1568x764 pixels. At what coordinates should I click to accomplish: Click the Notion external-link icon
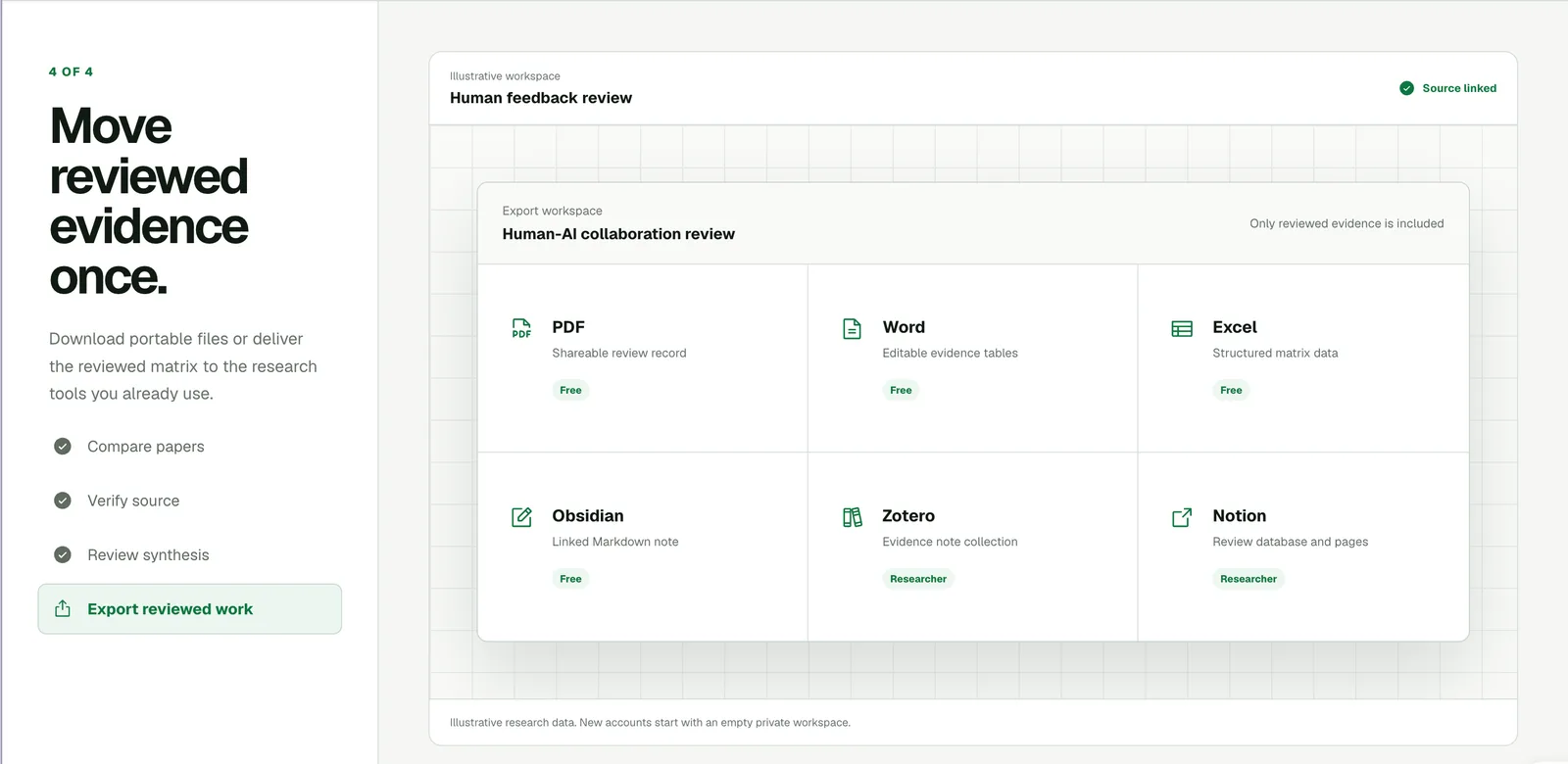pos(1182,516)
